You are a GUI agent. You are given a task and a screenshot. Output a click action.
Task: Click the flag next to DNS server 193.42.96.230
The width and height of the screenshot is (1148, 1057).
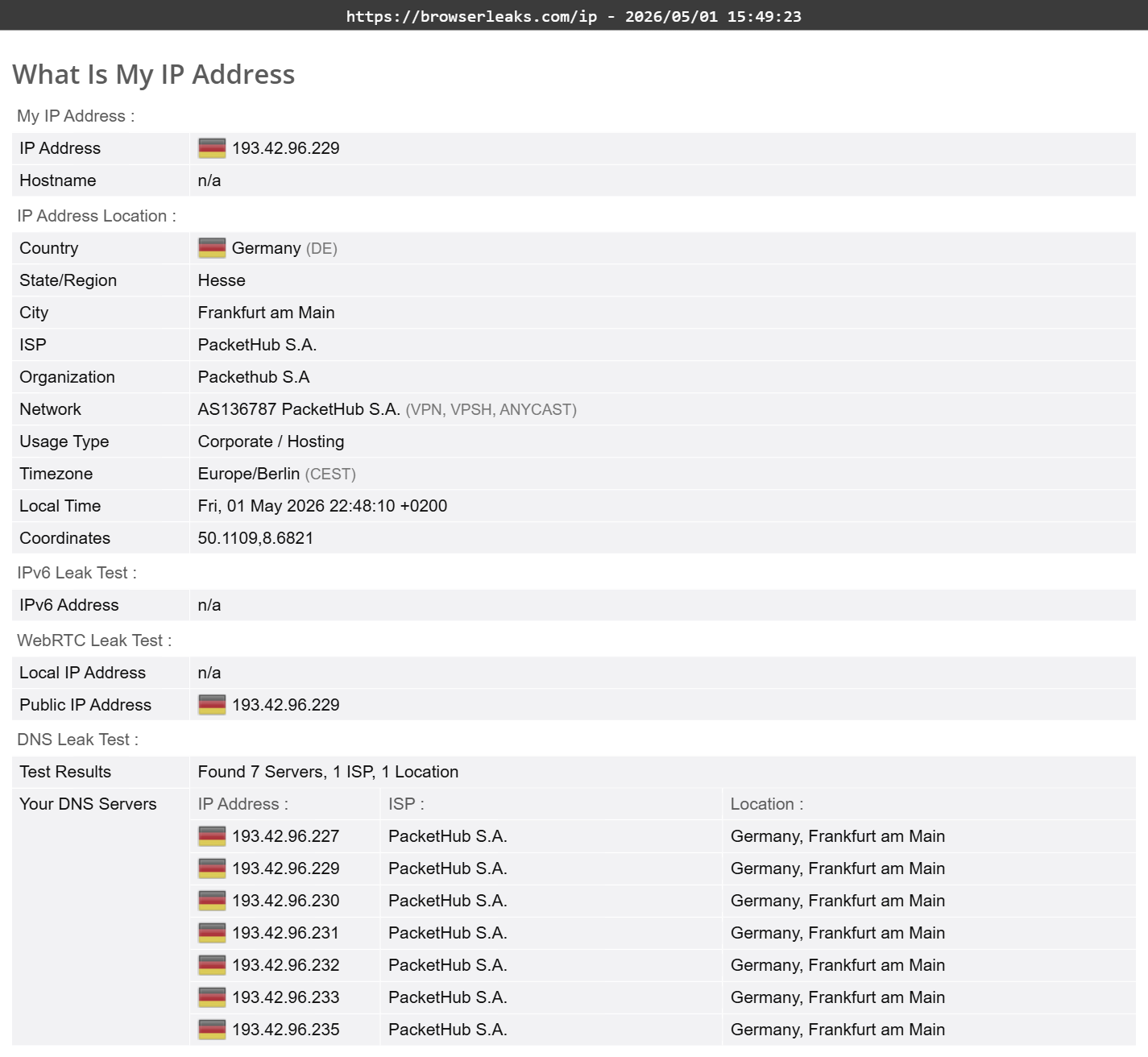click(x=212, y=901)
